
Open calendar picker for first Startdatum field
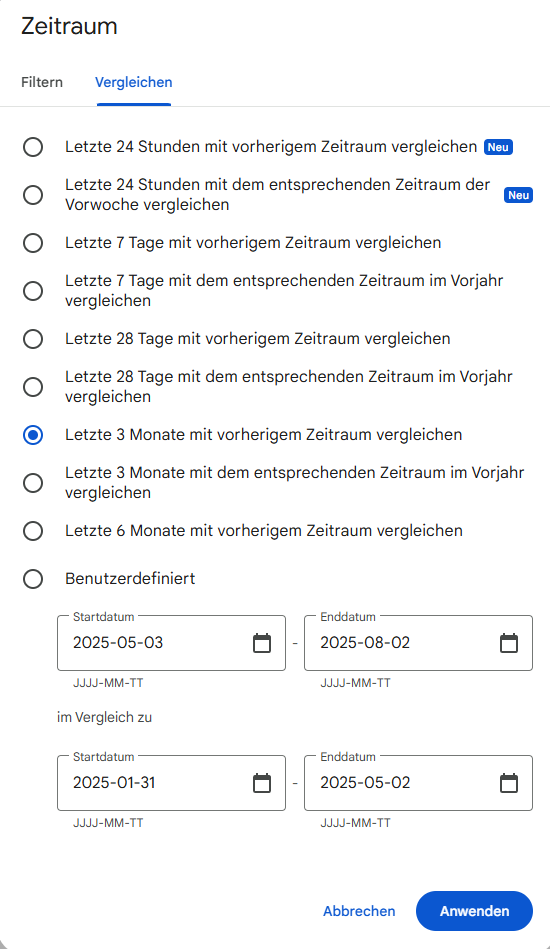coord(261,643)
